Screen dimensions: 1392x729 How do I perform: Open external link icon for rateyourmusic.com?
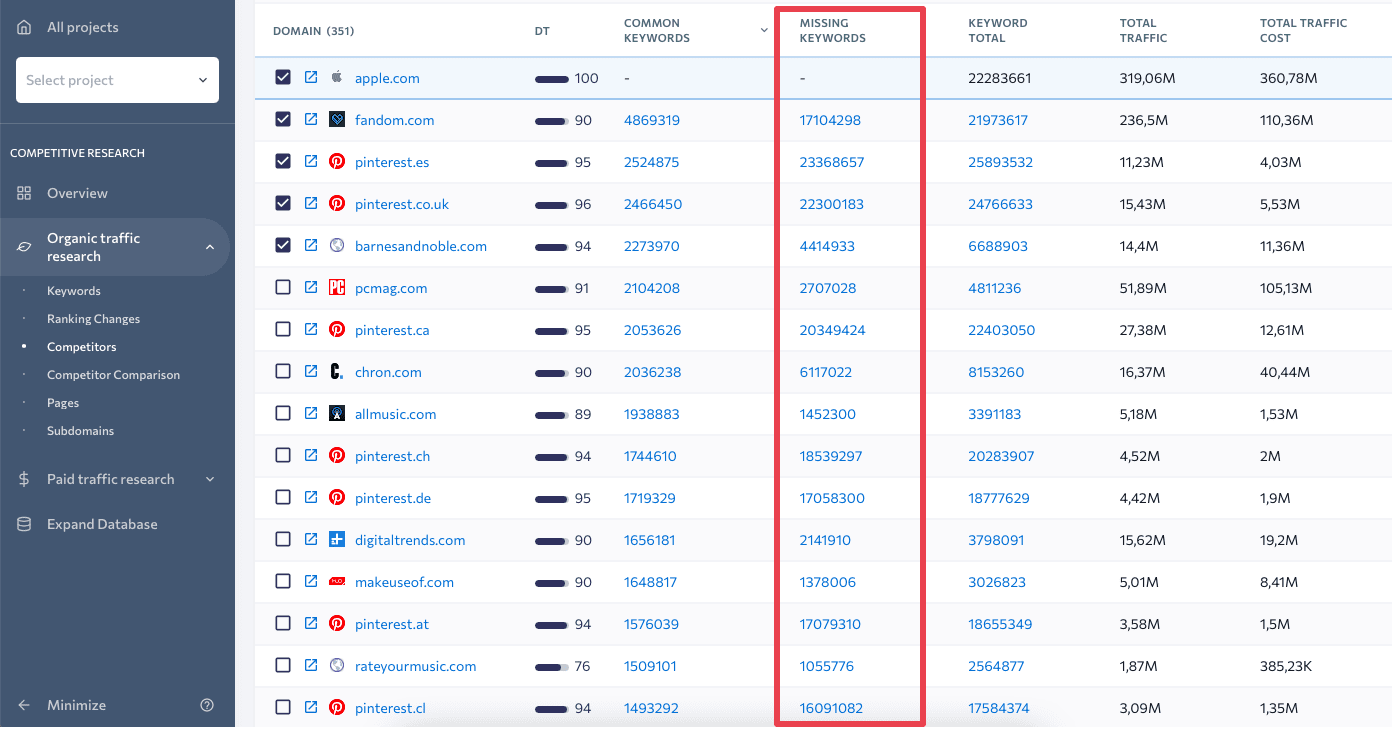point(311,666)
